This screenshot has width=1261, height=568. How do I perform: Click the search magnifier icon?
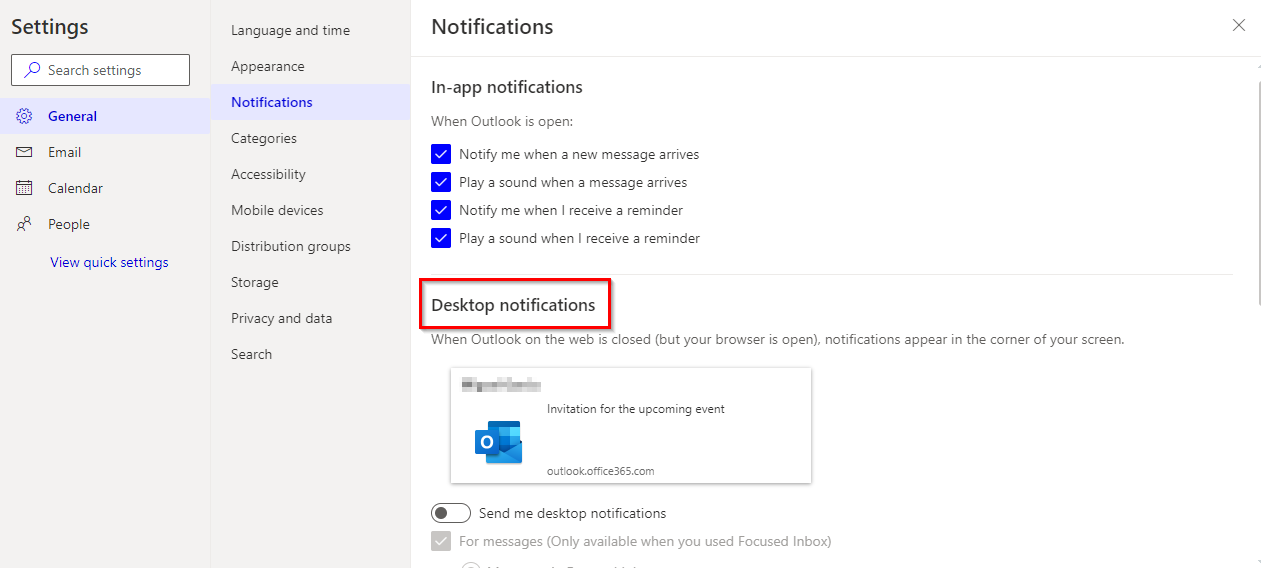[x=32, y=70]
